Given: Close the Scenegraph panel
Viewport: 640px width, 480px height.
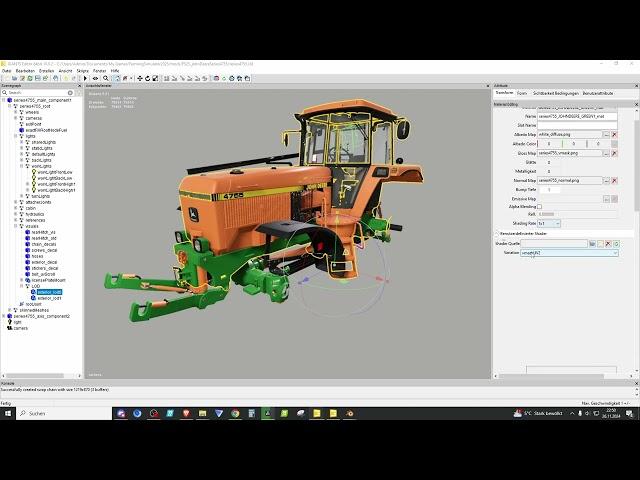Looking at the screenshot, I should click(x=79, y=86).
